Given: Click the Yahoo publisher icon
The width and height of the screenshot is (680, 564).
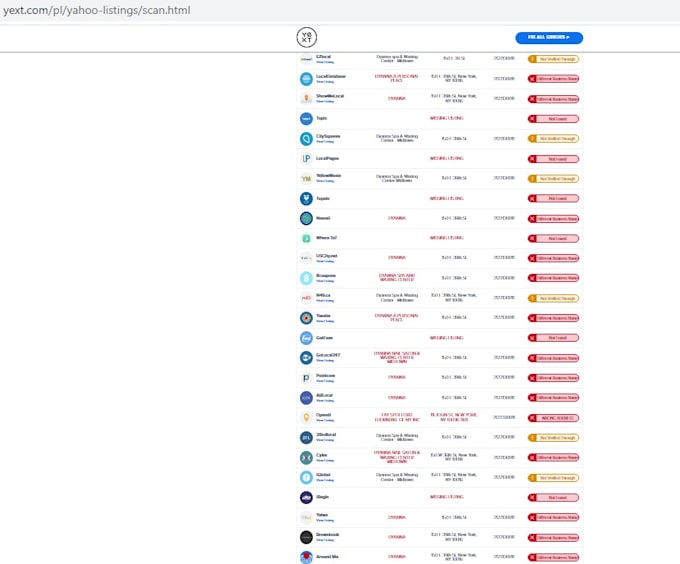Looking at the screenshot, I should coord(306,518).
